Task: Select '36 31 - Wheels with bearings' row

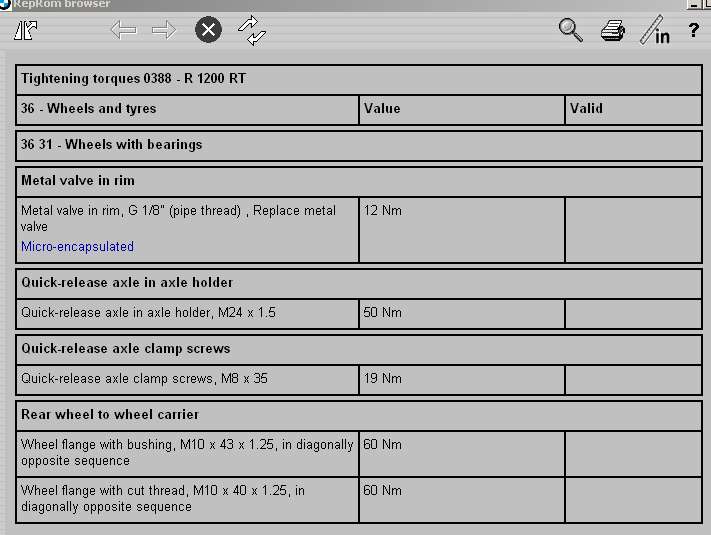Action: point(358,146)
